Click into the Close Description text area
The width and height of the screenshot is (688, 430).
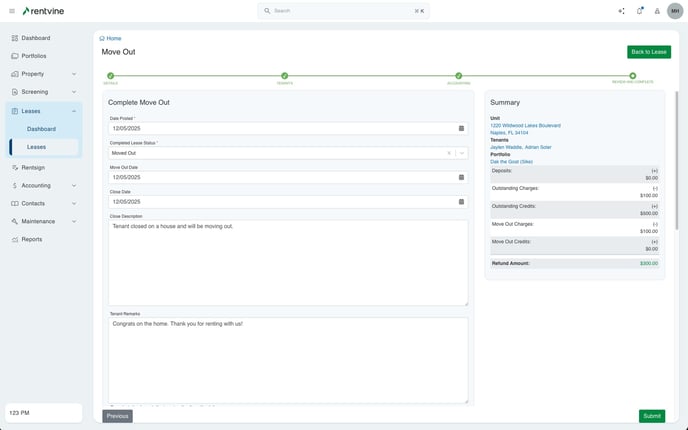[288, 262]
